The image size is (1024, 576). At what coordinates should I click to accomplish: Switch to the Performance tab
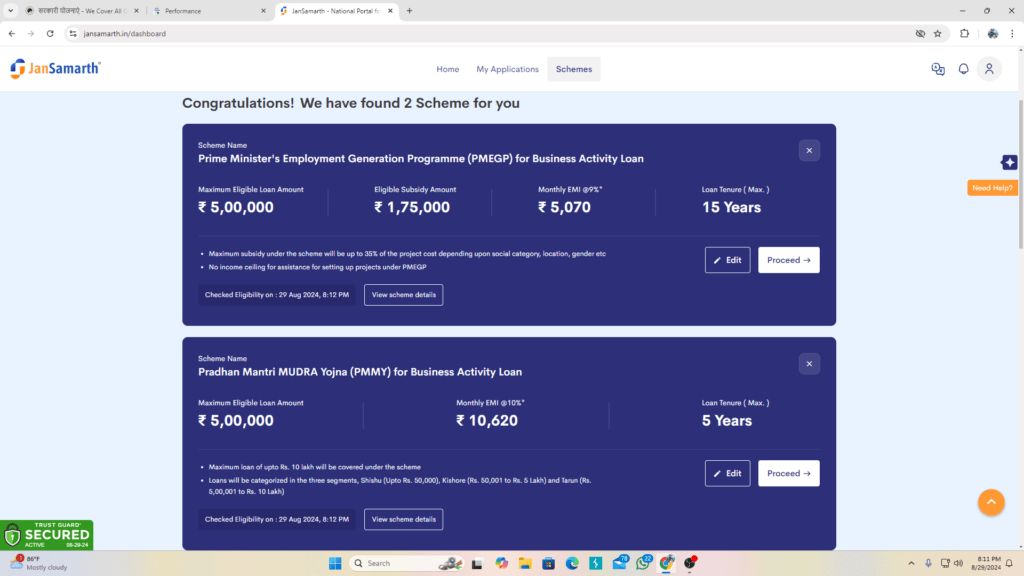click(210, 11)
